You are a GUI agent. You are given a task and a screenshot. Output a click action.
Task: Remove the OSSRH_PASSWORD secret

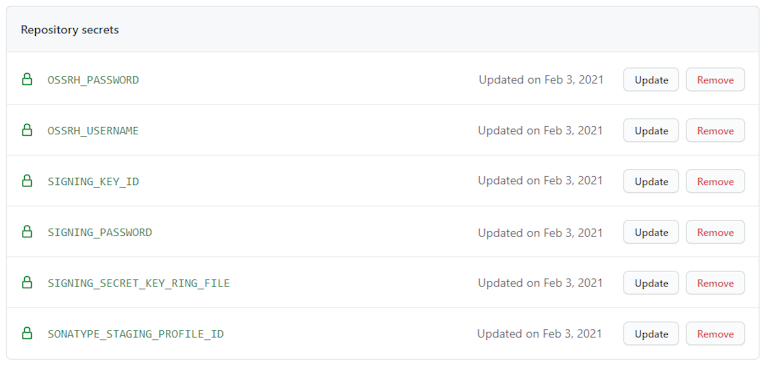715,80
